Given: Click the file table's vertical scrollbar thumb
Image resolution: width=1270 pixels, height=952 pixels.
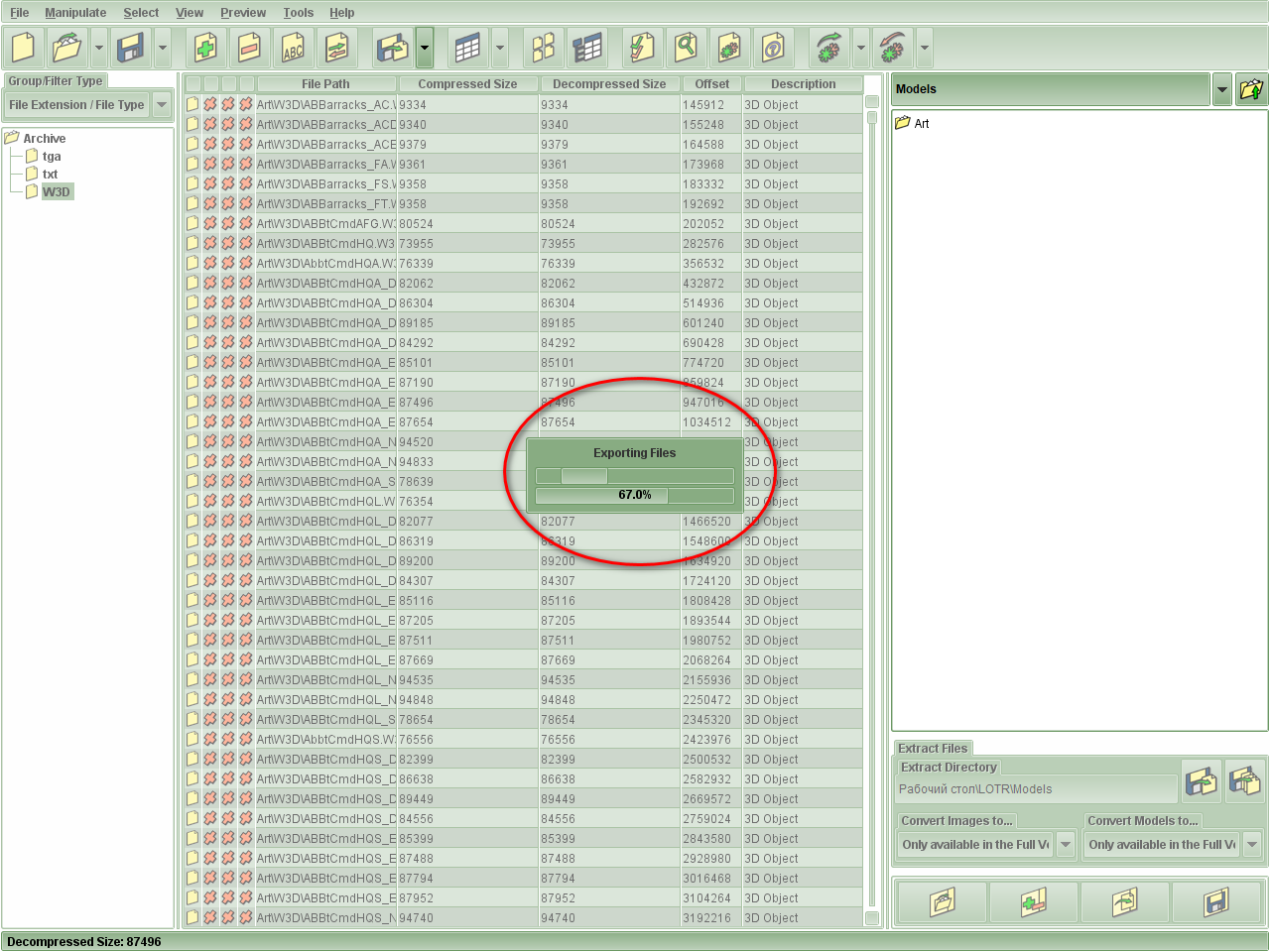Looking at the screenshot, I should click(872, 118).
